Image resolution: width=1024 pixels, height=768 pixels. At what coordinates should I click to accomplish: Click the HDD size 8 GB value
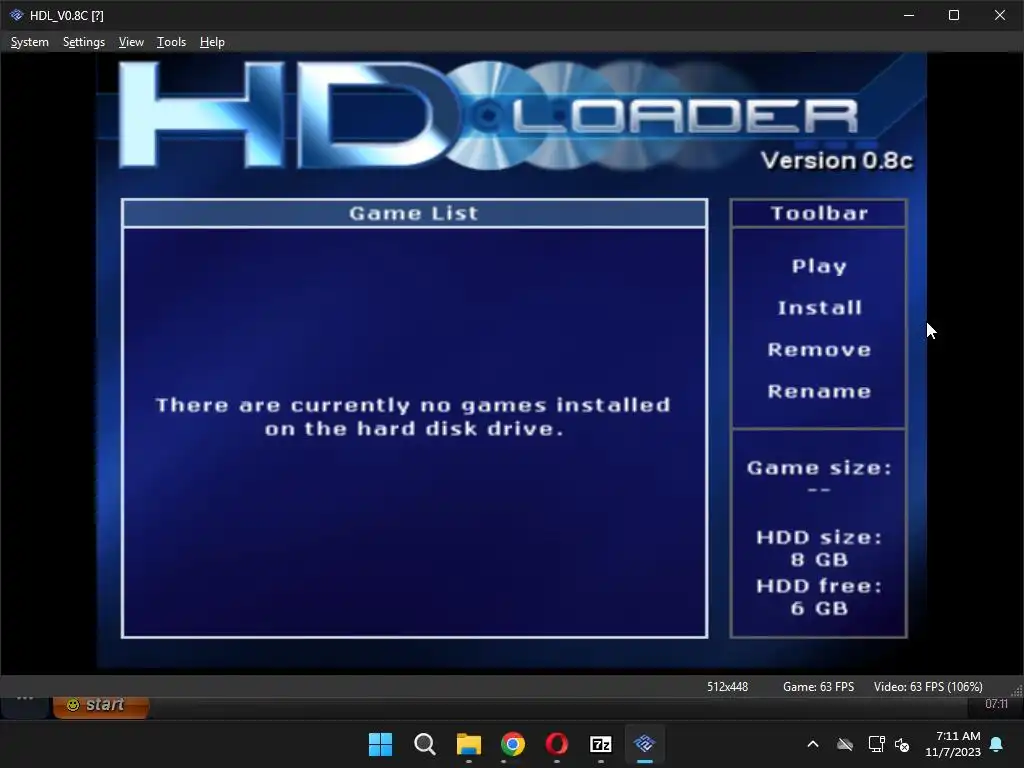[819, 560]
